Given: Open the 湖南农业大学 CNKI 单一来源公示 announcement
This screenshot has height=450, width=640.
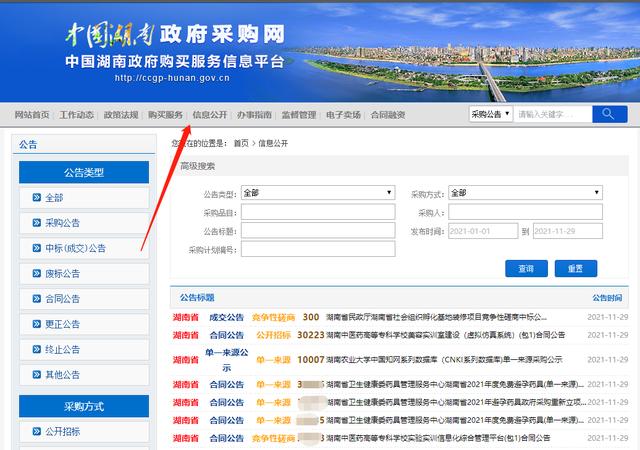Looking at the screenshot, I should pyautogui.click(x=444, y=359).
